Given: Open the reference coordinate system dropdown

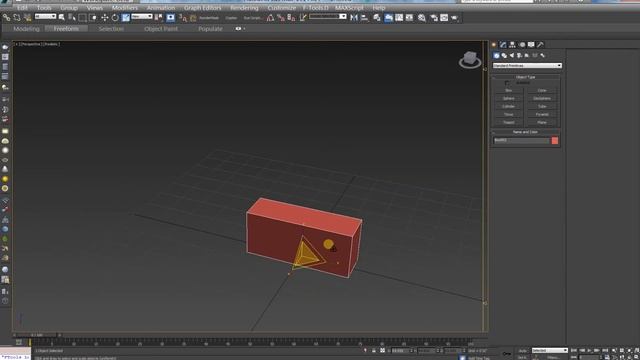Looking at the screenshot, I should click(142, 16).
